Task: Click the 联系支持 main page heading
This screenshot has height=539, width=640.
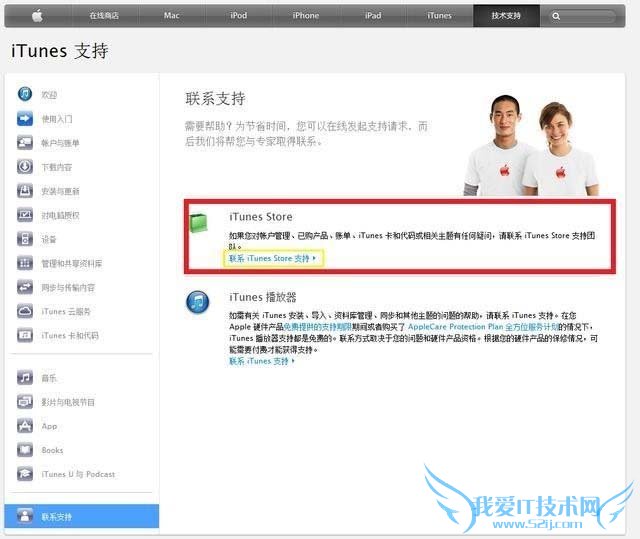Action: point(215,99)
